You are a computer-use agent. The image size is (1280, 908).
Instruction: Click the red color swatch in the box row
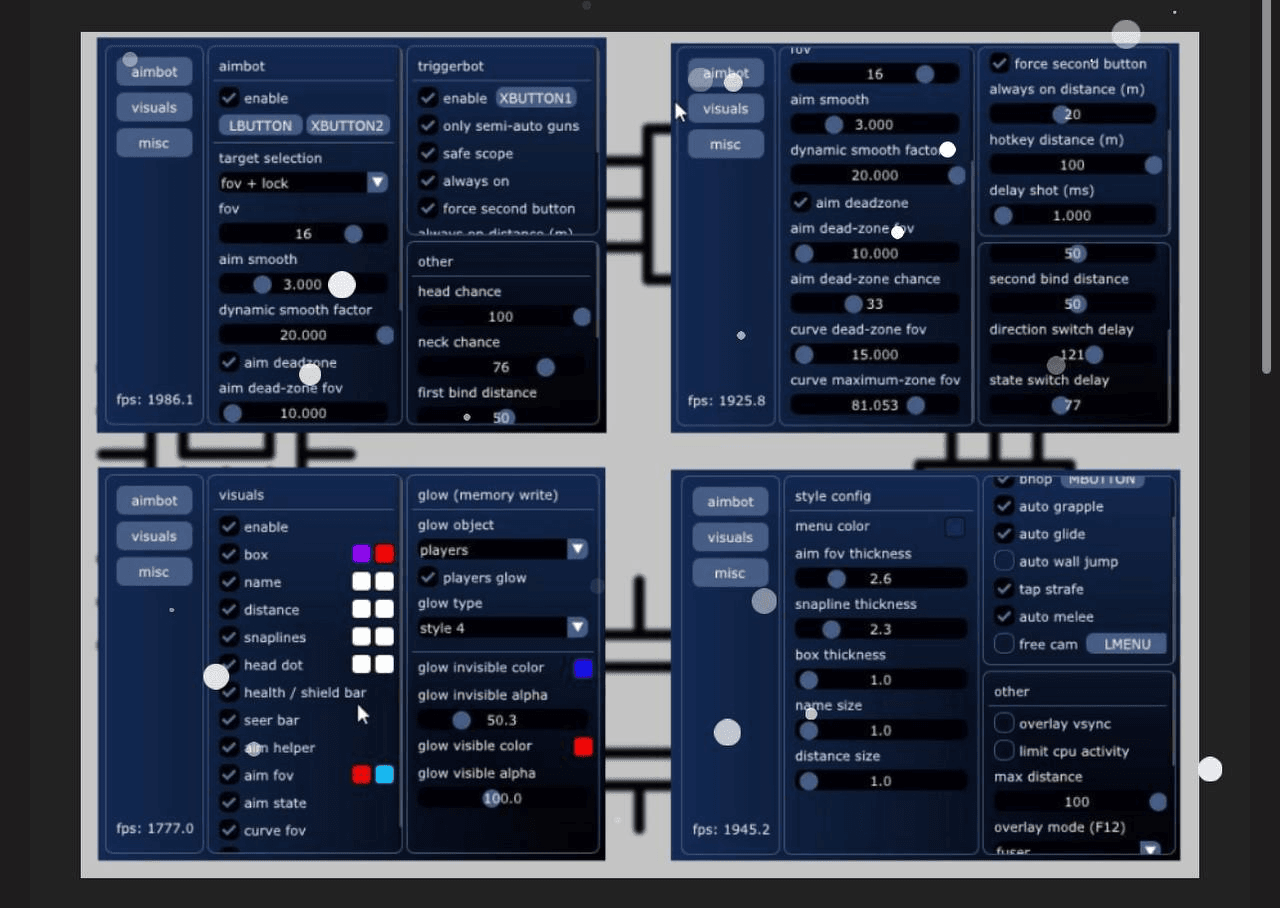(x=384, y=554)
